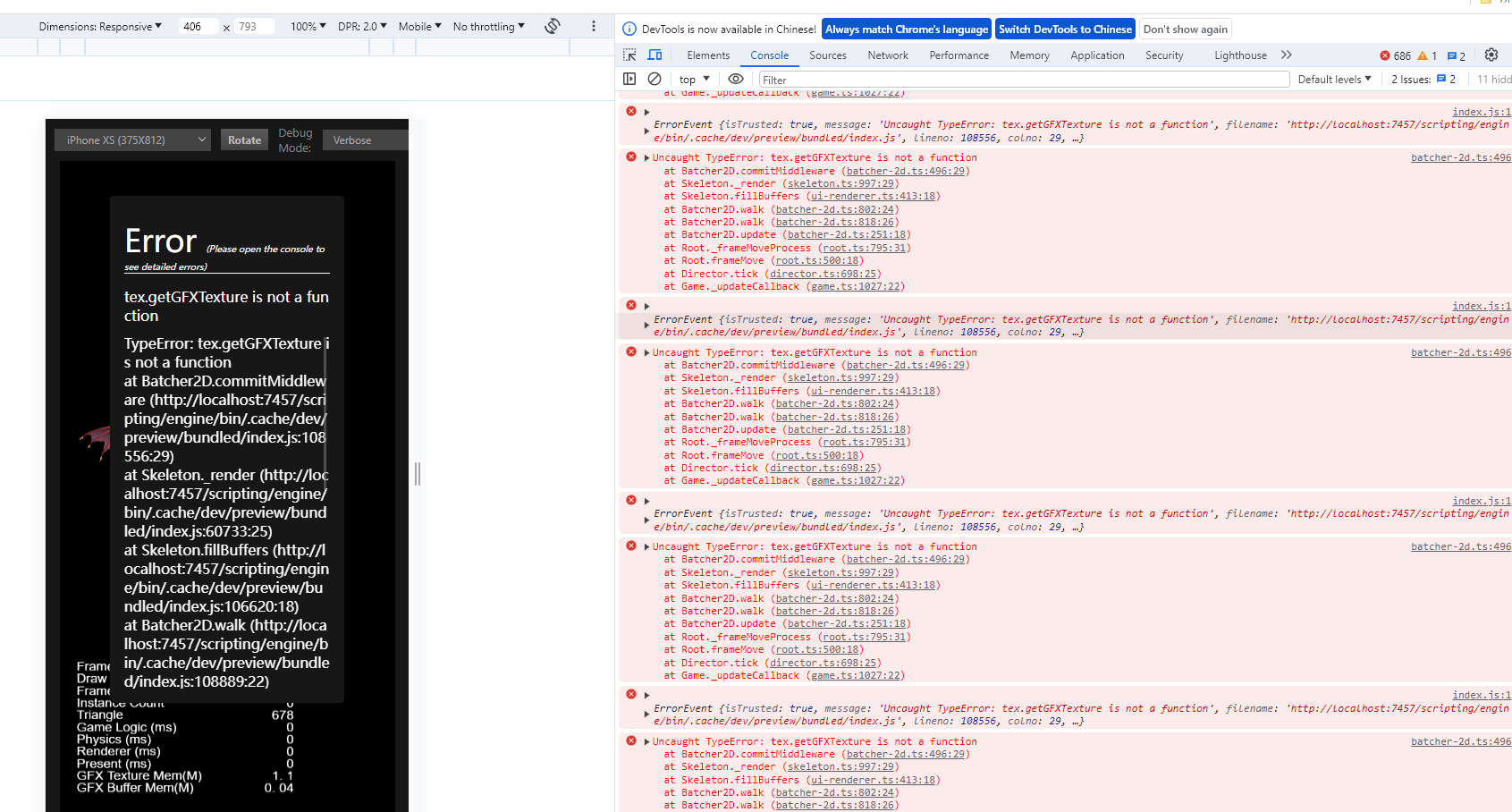Expand the first ErrorEvent object details
1512x812 pixels.
[x=646, y=131]
